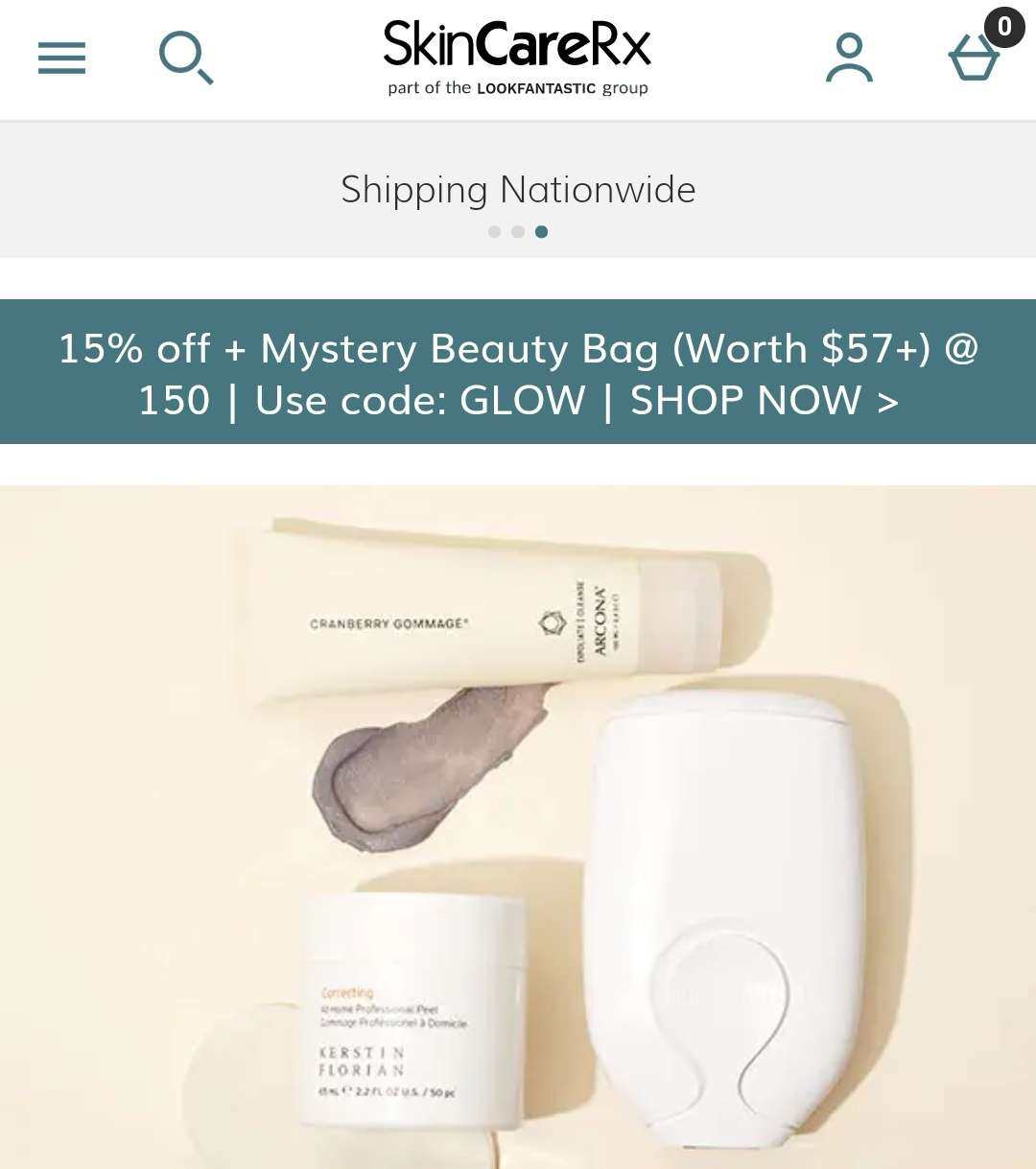The width and height of the screenshot is (1036, 1169).
Task: Open the search magnifier icon
Action: click(186, 58)
